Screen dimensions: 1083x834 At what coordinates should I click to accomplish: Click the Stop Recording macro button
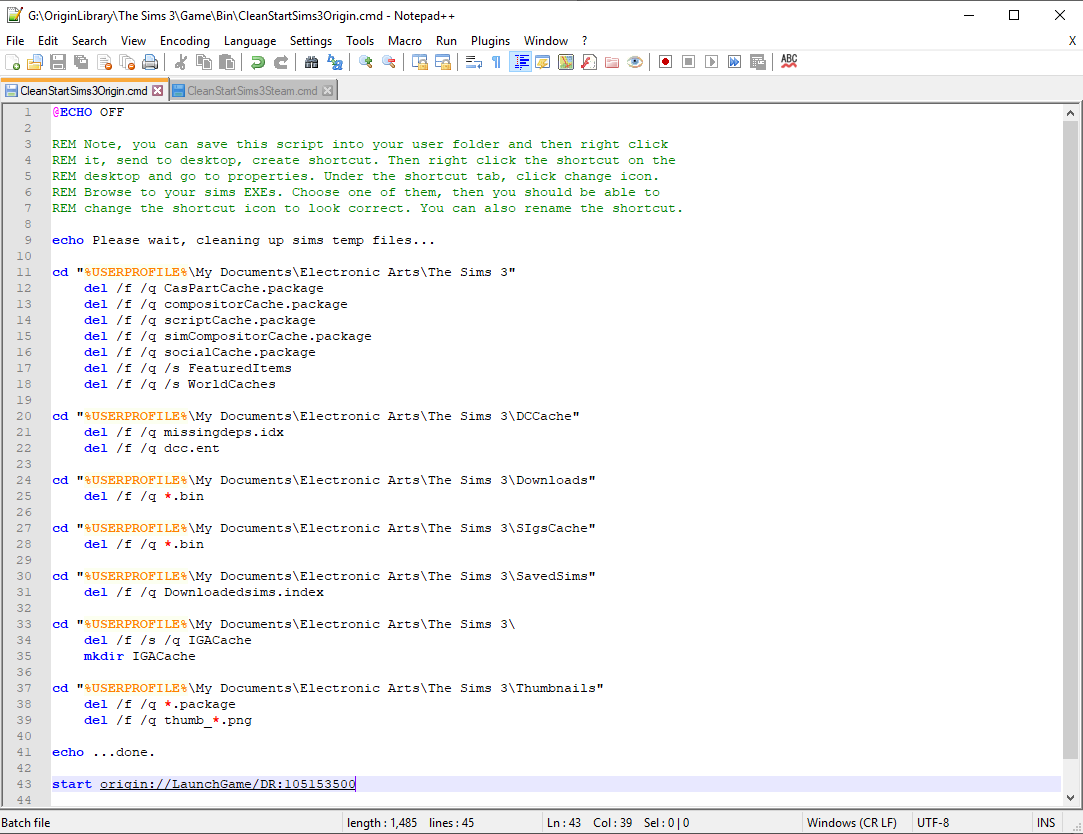[689, 62]
